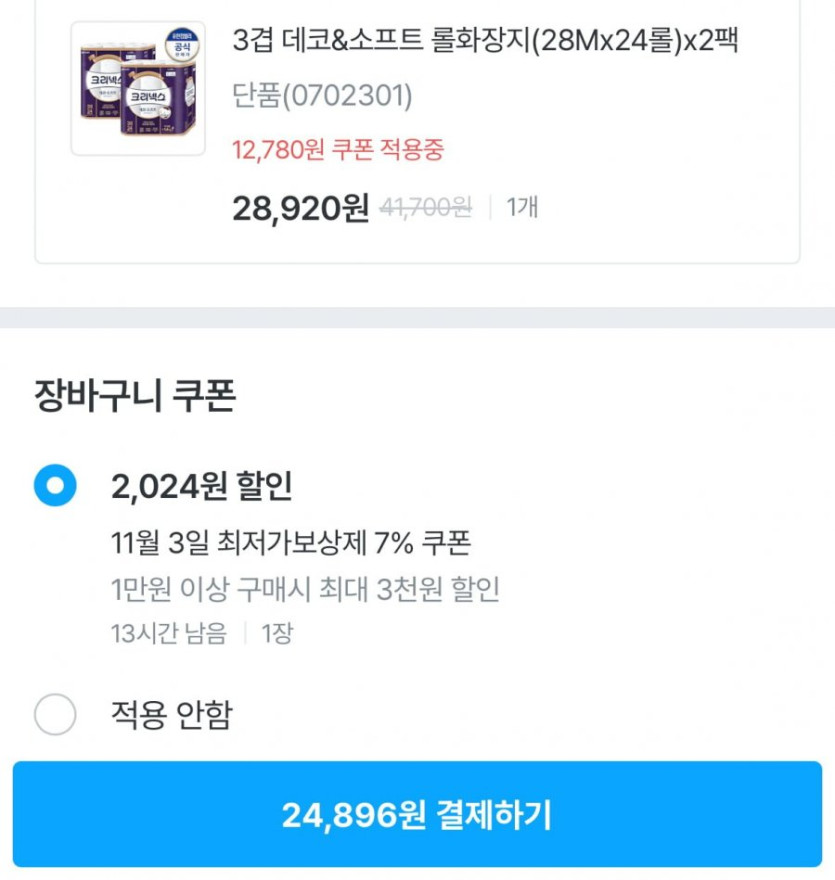Click the 적용 안함 label text
Screen dimensions: 835x880
point(171,714)
